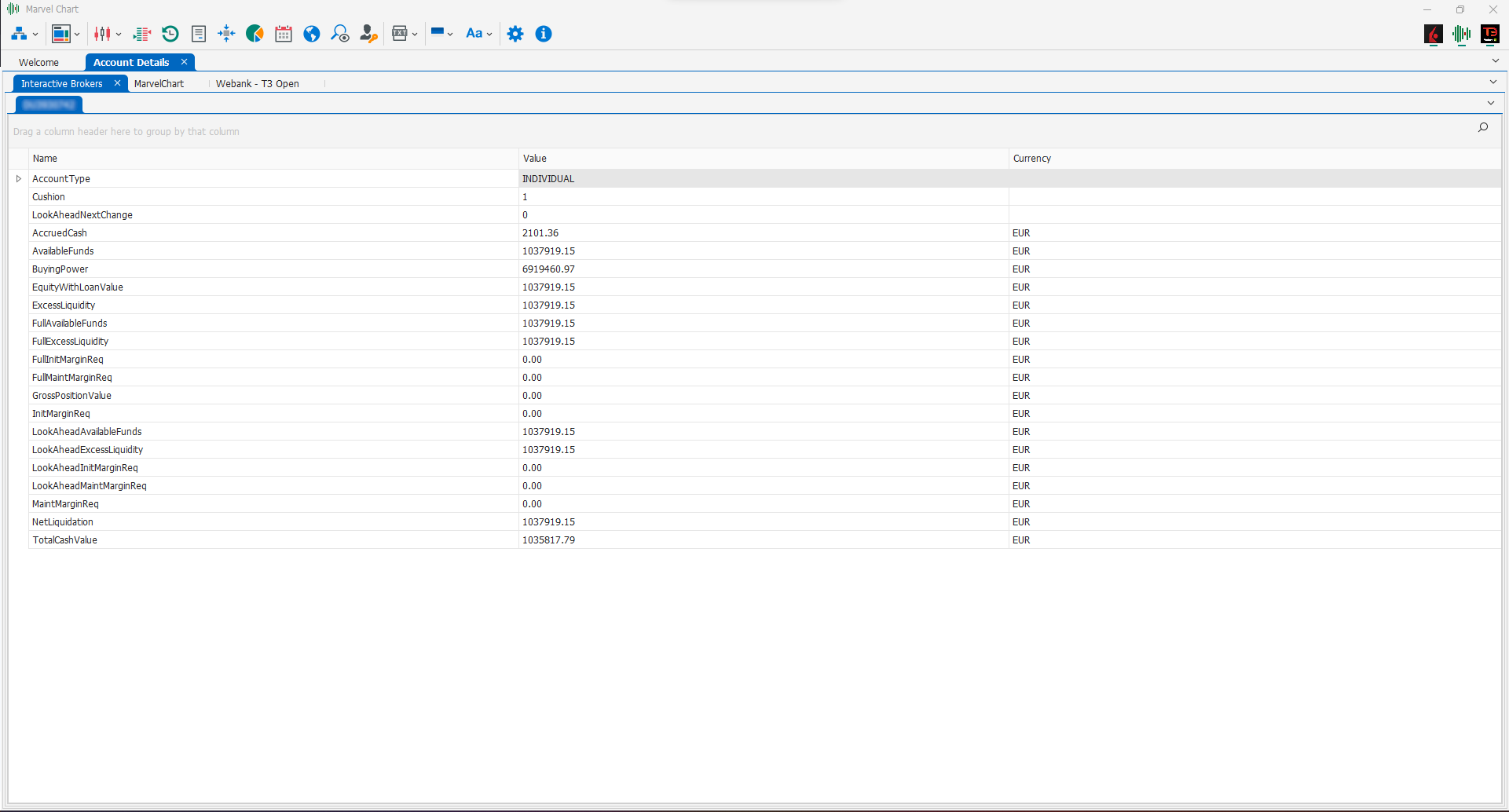Open the magnifier-with-eye watch icon

[340, 34]
